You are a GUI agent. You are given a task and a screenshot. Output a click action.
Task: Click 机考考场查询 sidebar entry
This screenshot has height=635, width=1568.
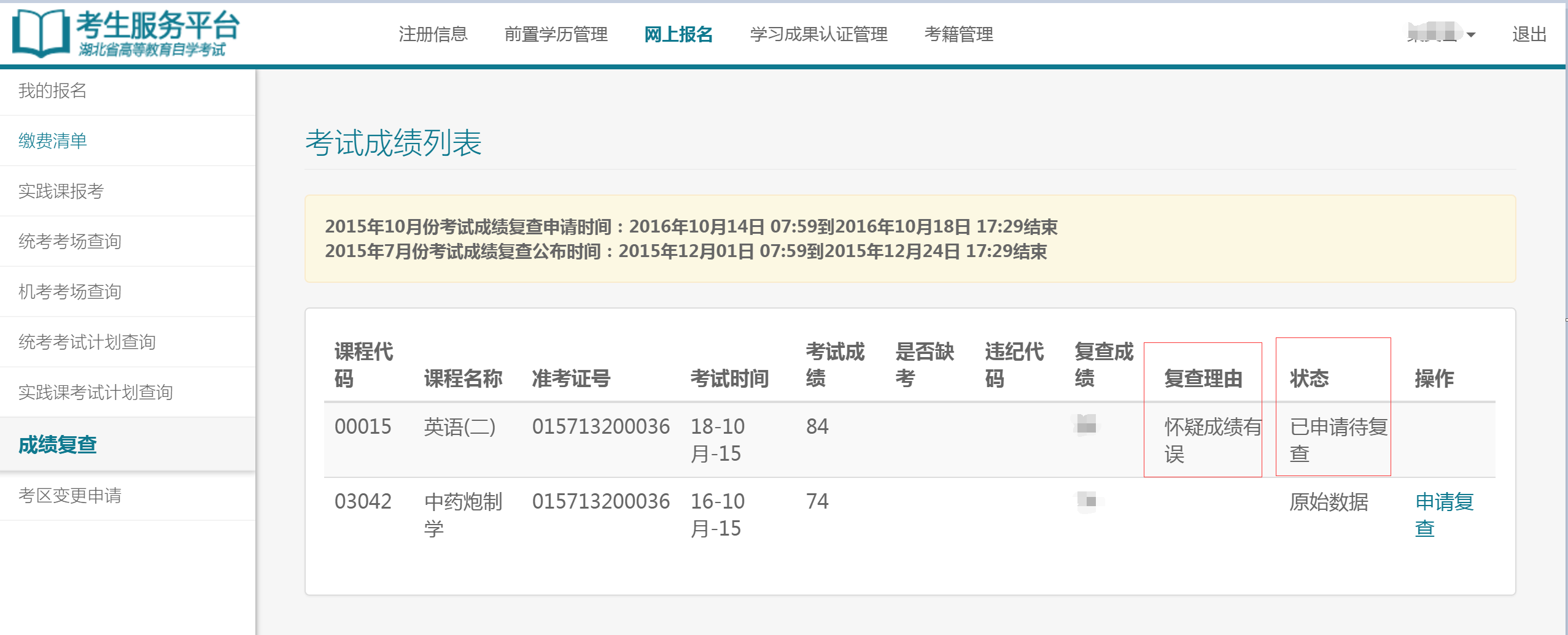tap(70, 292)
